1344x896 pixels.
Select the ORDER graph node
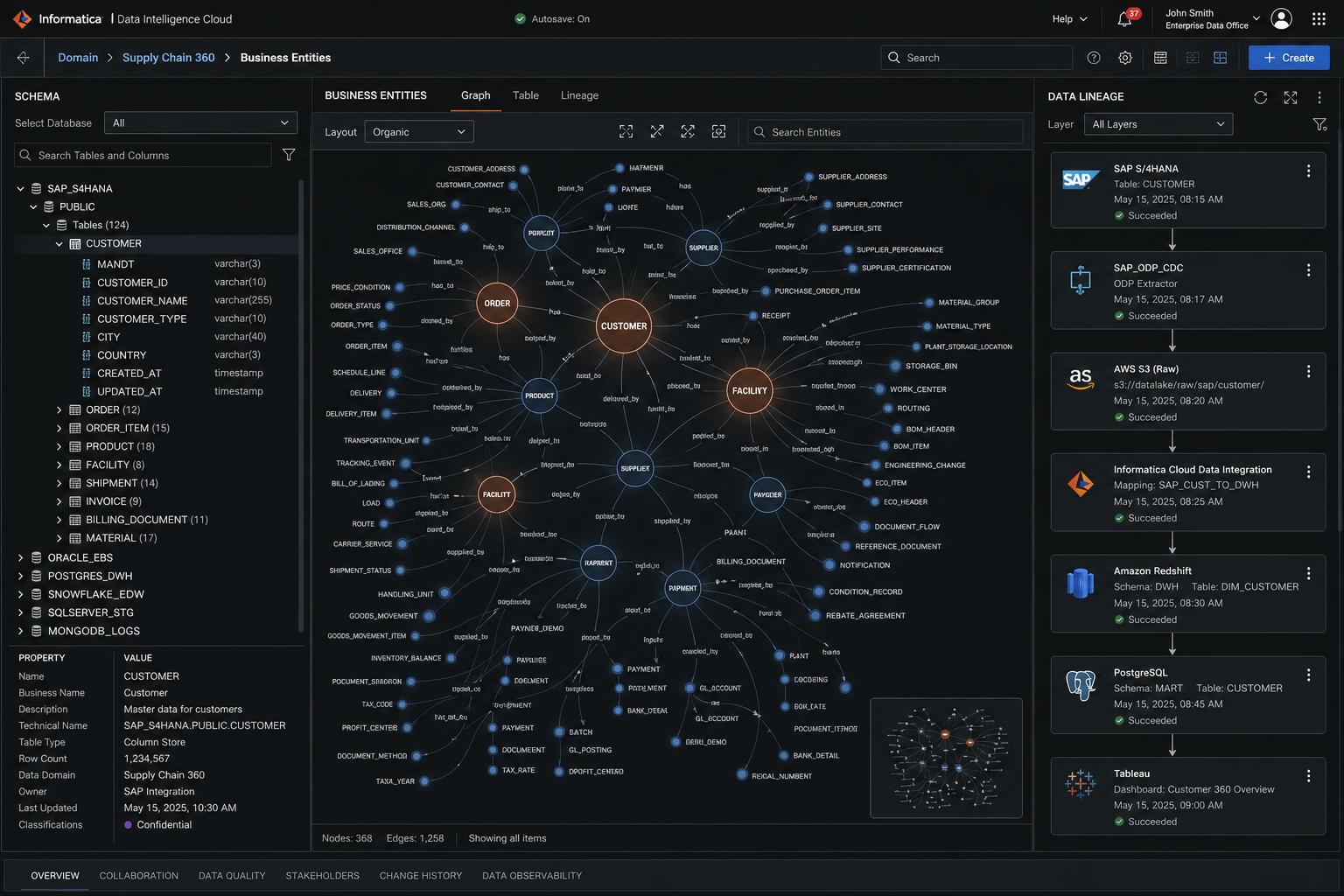497,303
